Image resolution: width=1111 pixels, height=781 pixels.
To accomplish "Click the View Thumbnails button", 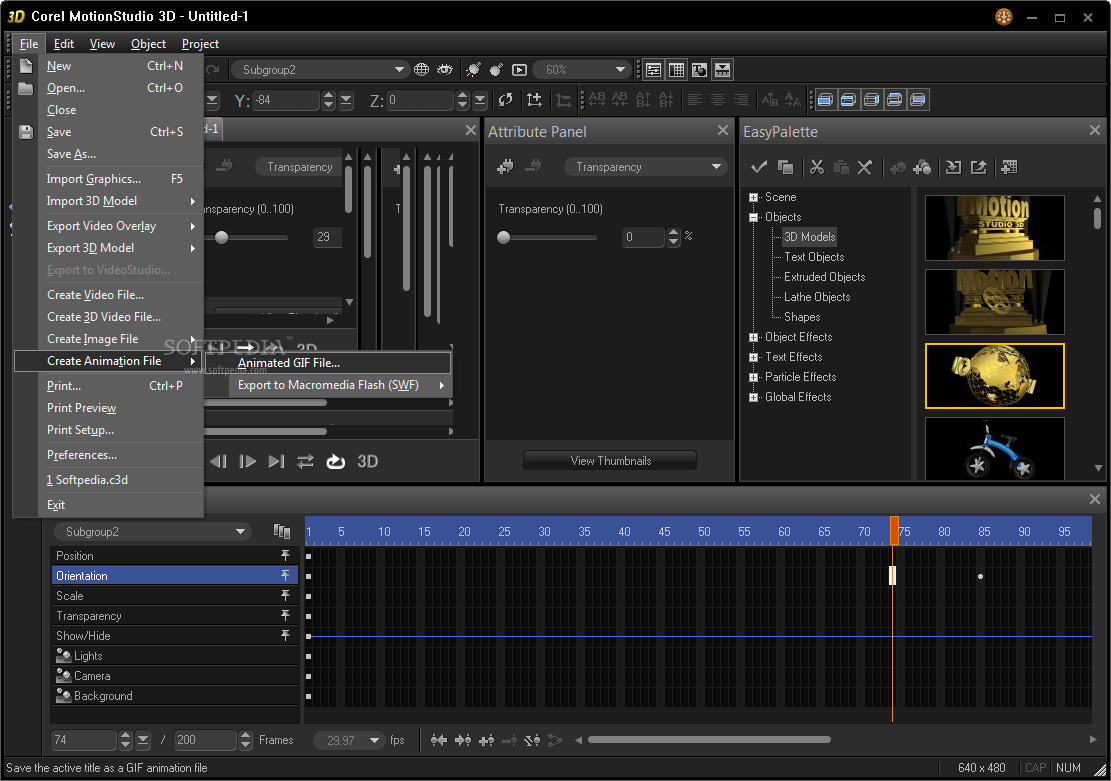I will (x=610, y=461).
